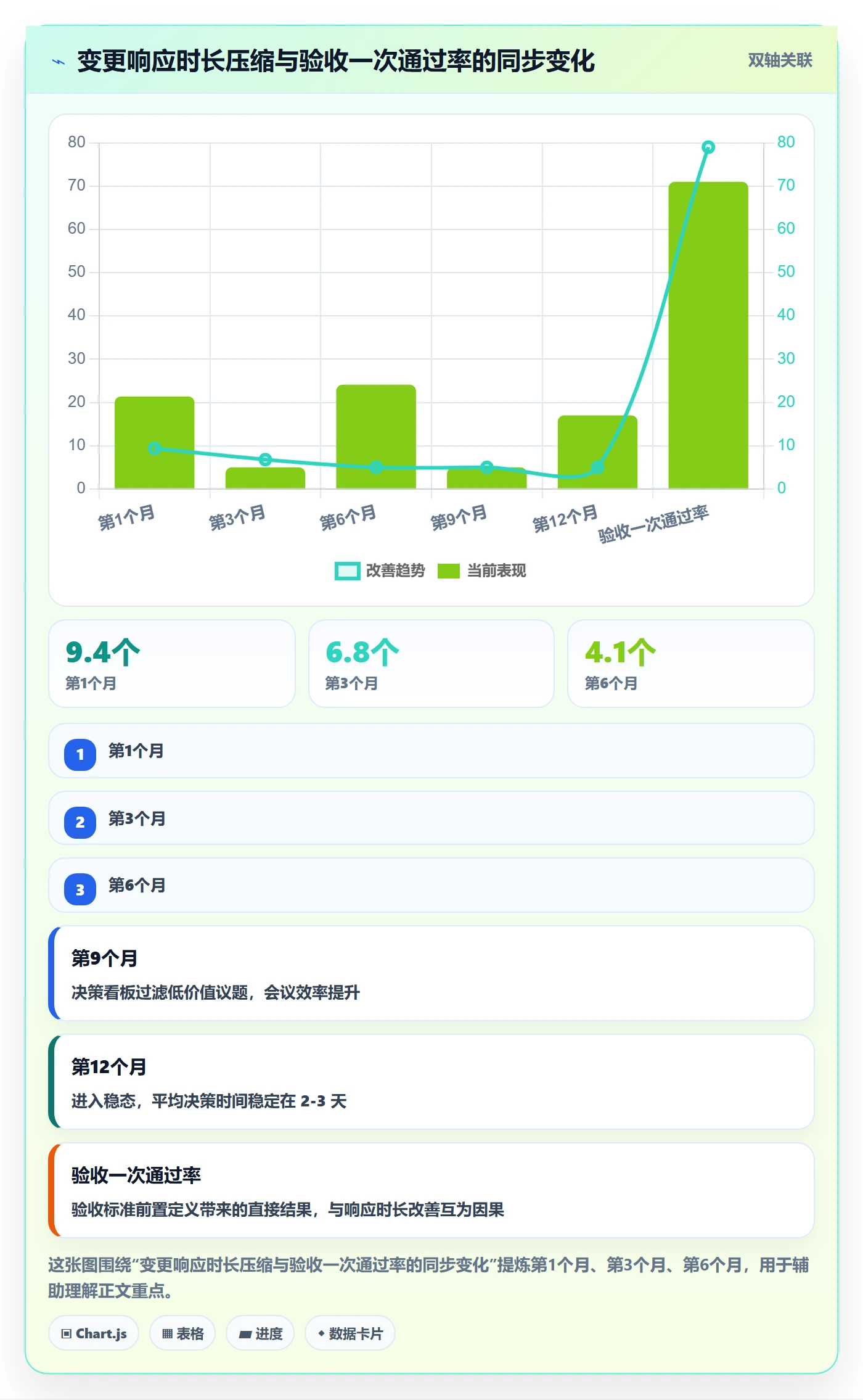Click the line point above 第3个月

click(265, 459)
